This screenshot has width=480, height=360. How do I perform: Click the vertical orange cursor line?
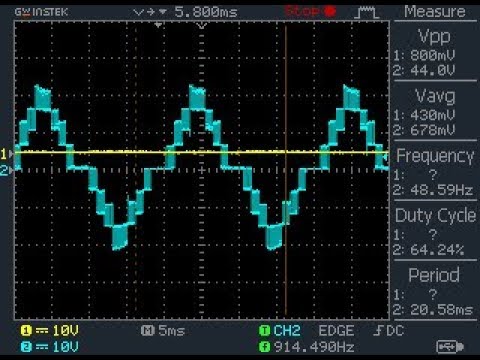click(286, 170)
